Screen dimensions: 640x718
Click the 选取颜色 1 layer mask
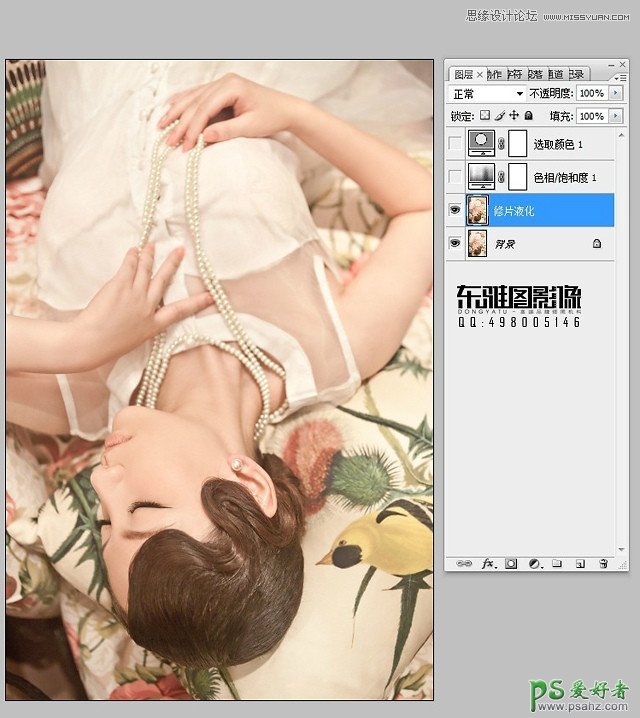[517, 144]
